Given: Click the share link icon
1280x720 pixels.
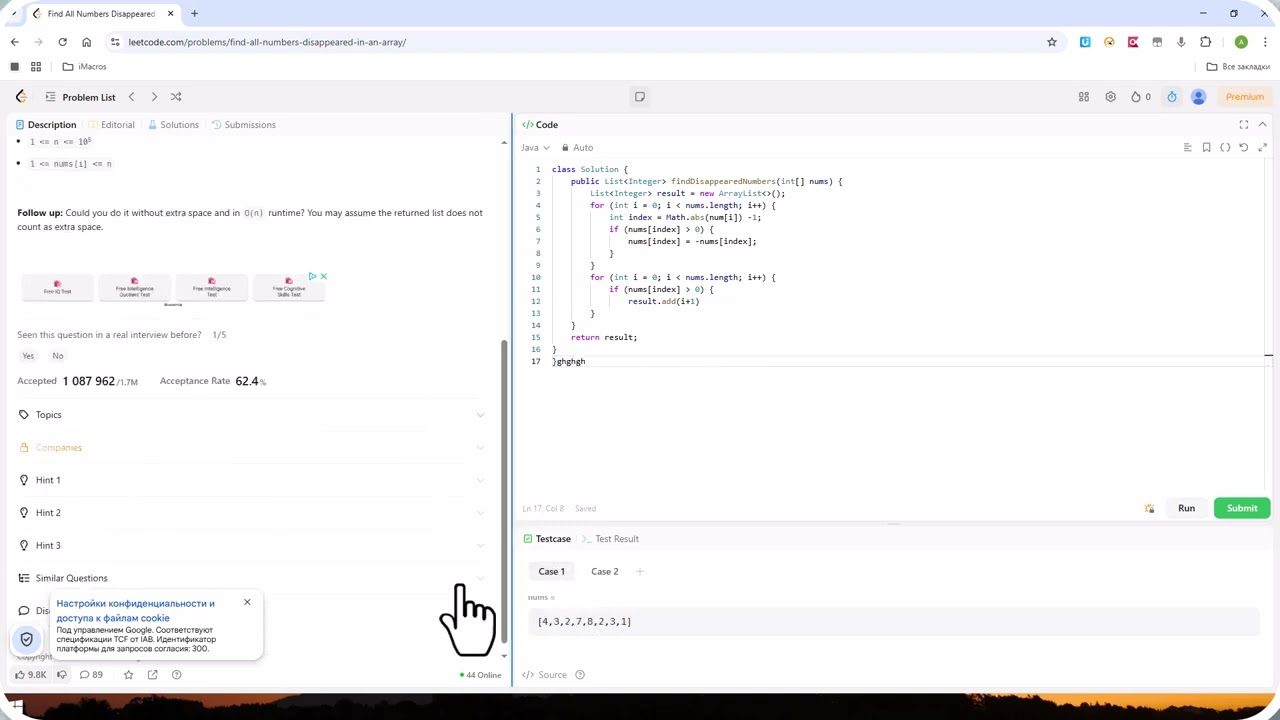Looking at the screenshot, I should coord(153,675).
